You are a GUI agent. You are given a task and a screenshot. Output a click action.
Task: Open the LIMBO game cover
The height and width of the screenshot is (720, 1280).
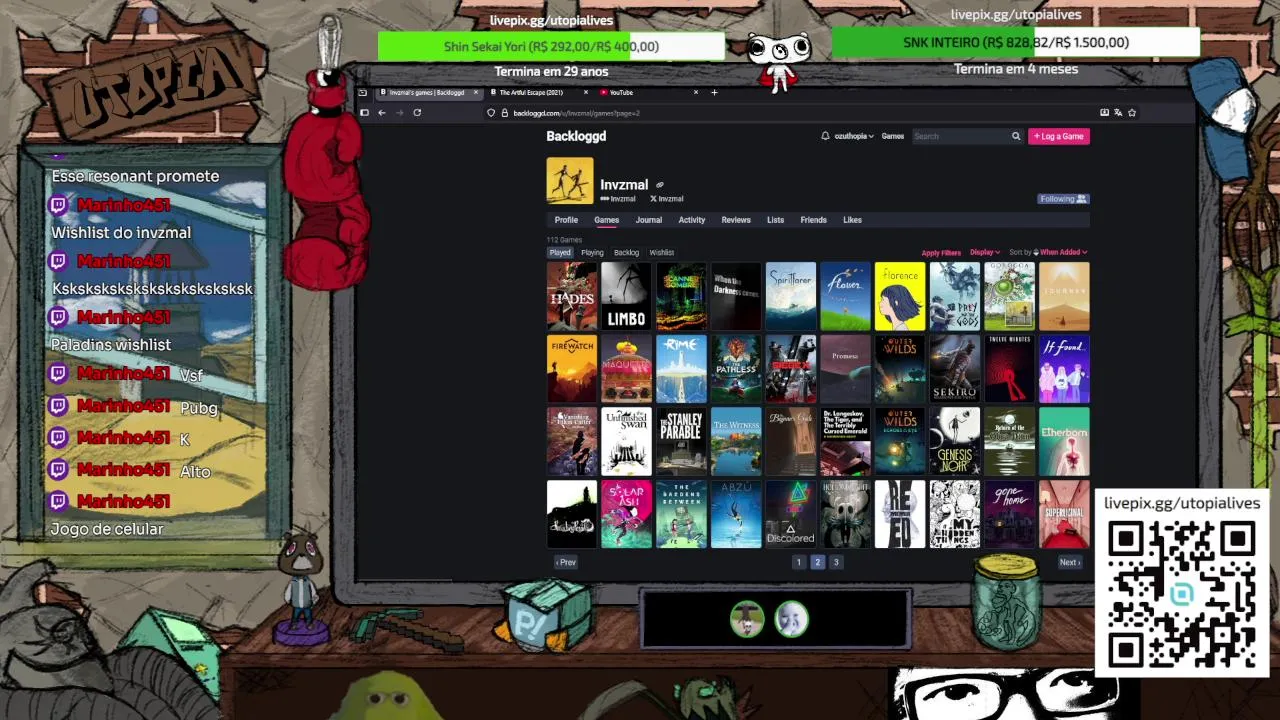coord(626,296)
